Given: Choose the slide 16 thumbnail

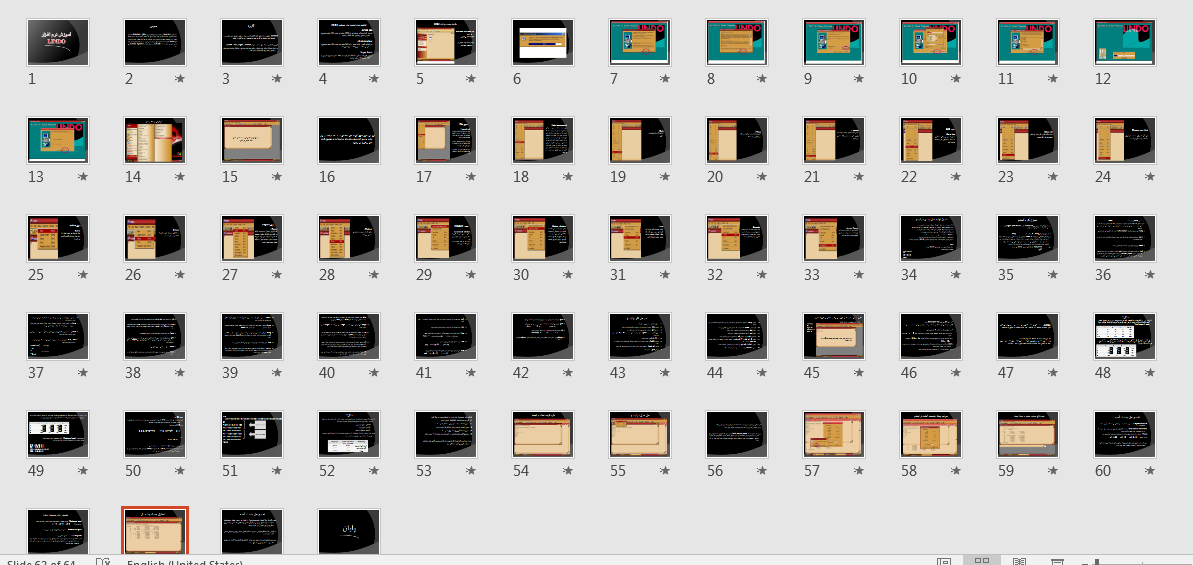Looking at the screenshot, I should click(x=349, y=140).
